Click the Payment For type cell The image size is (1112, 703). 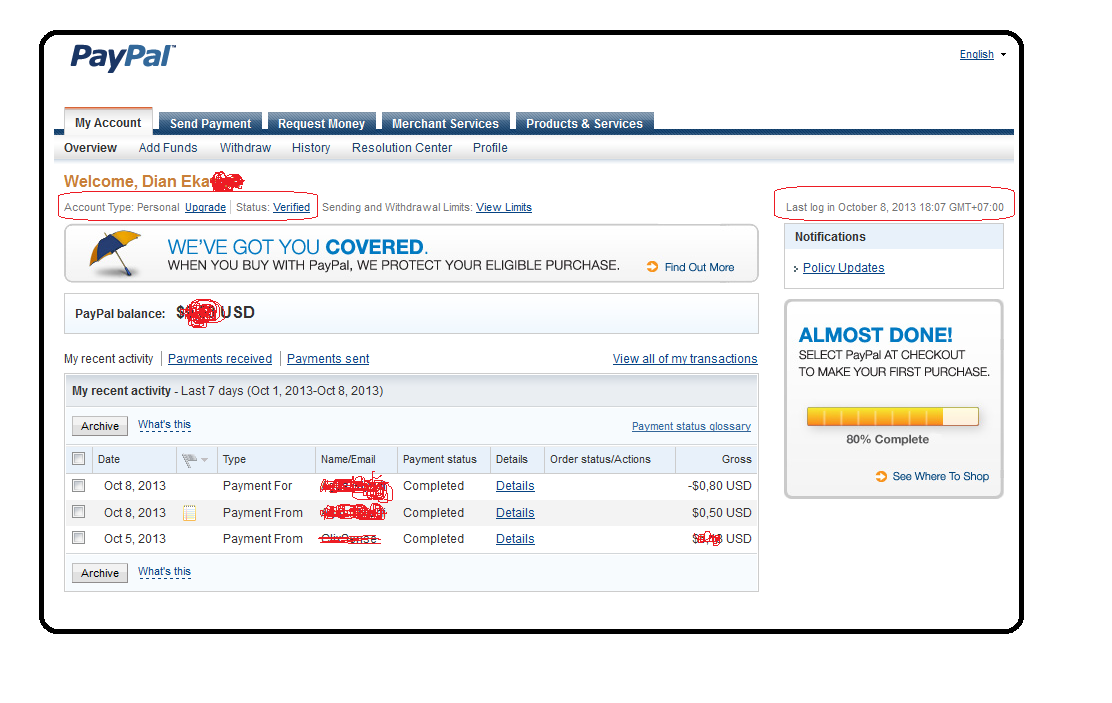point(257,486)
